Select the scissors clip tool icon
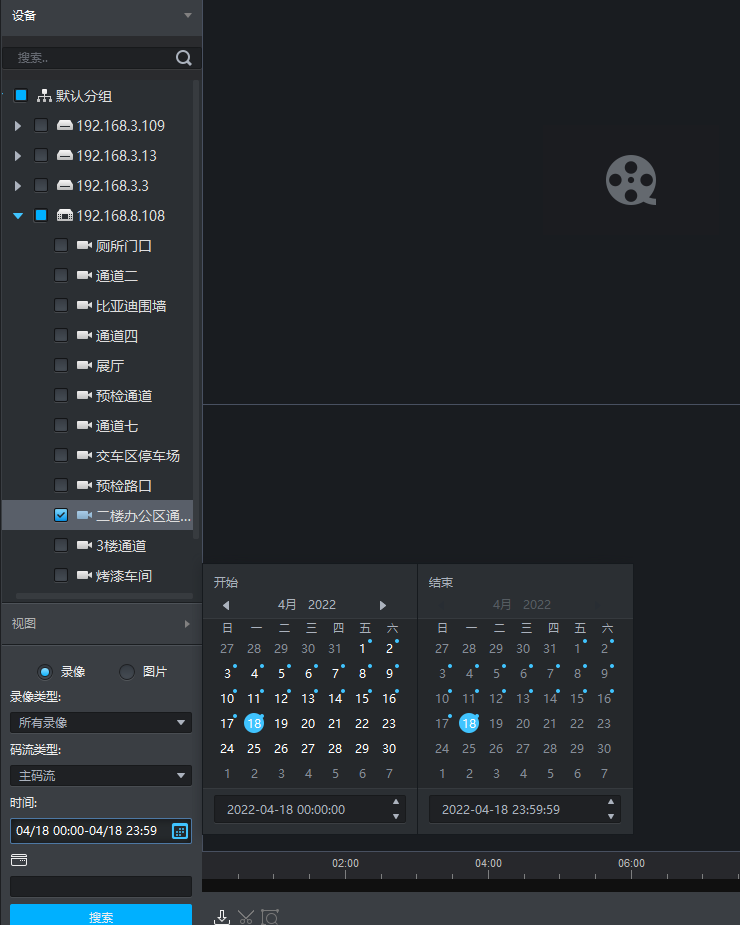 coord(245,917)
